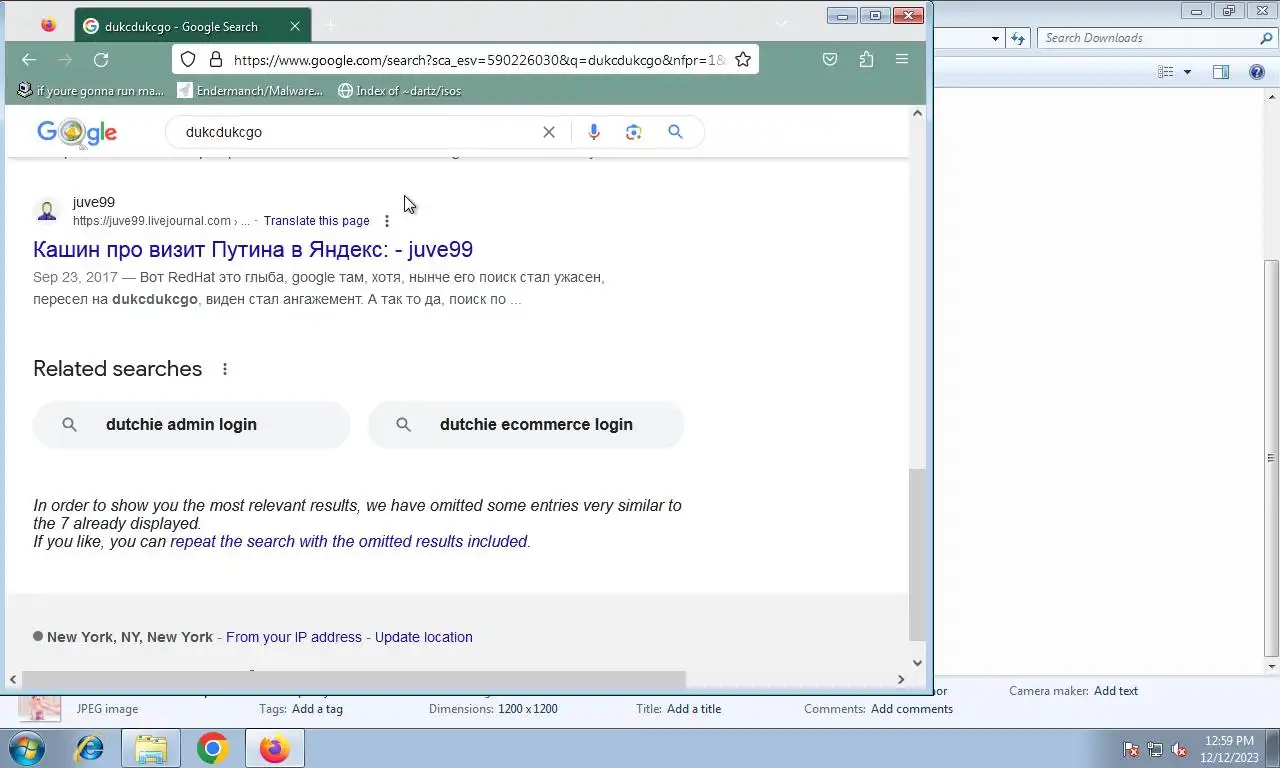The height and width of the screenshot is (768, 1280).
Task: Click the juve99 site avatar icon
Action: 47,211
